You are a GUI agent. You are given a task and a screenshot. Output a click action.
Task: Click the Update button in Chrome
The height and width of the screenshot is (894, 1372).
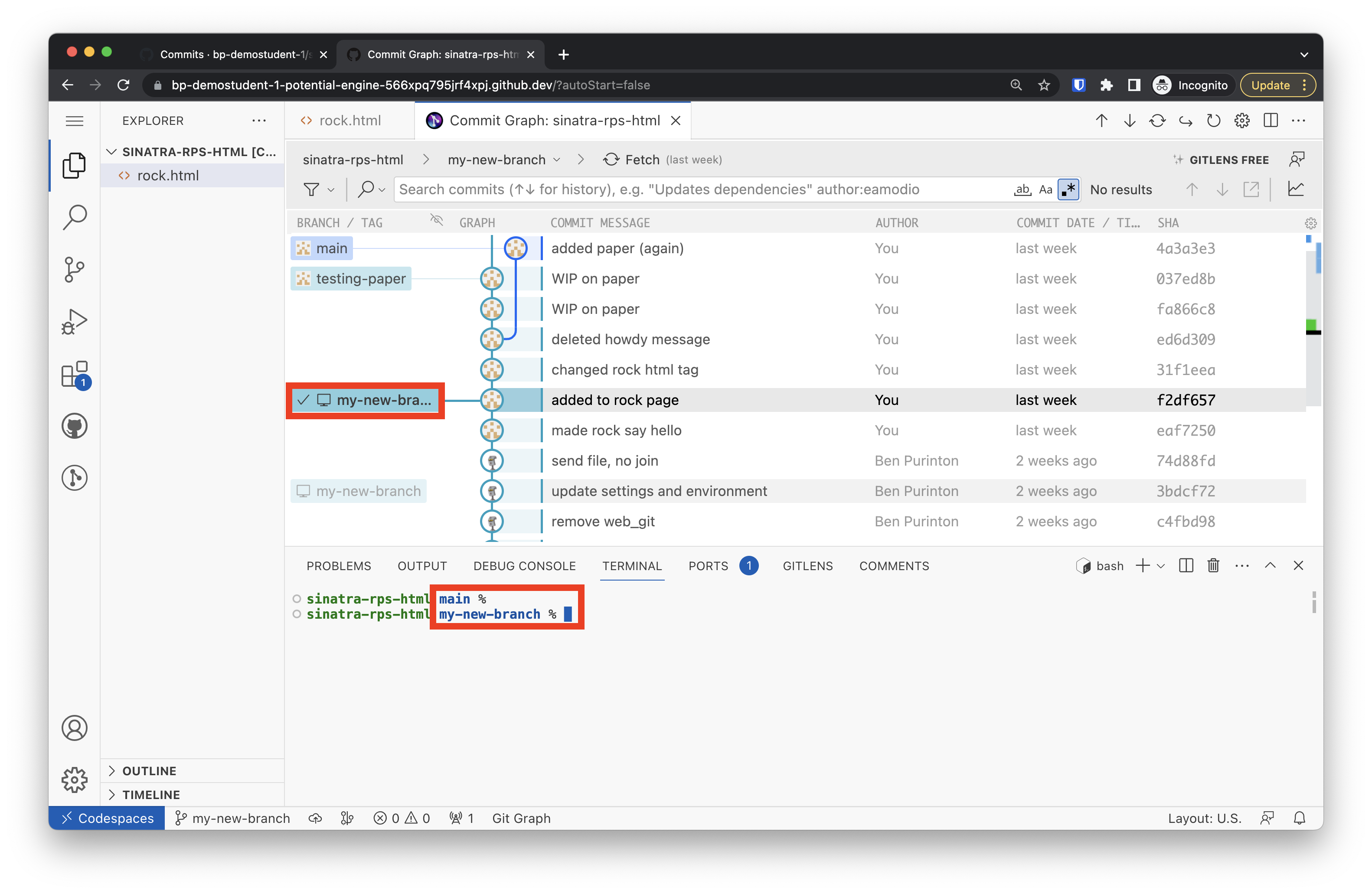pyautogui.click(x=1277, y=85)
